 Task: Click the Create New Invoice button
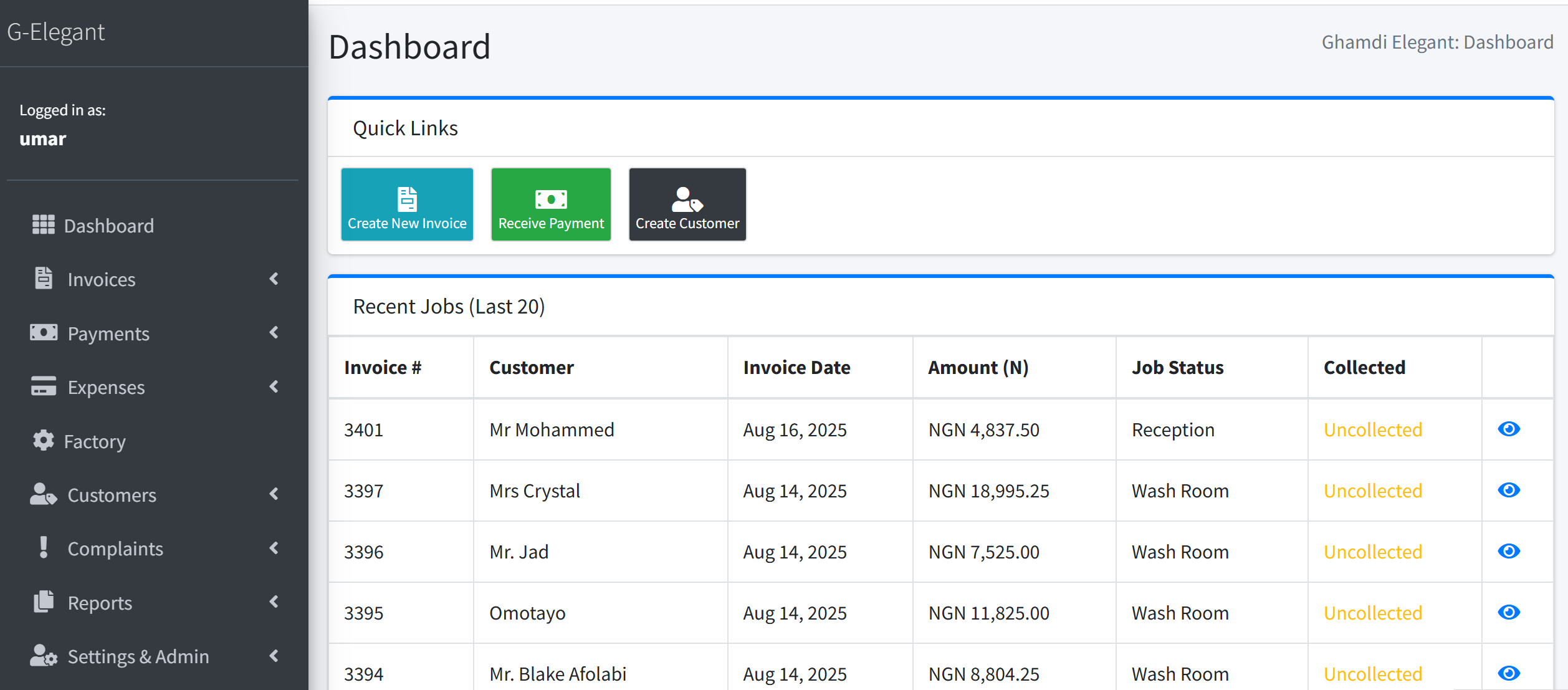407,204
